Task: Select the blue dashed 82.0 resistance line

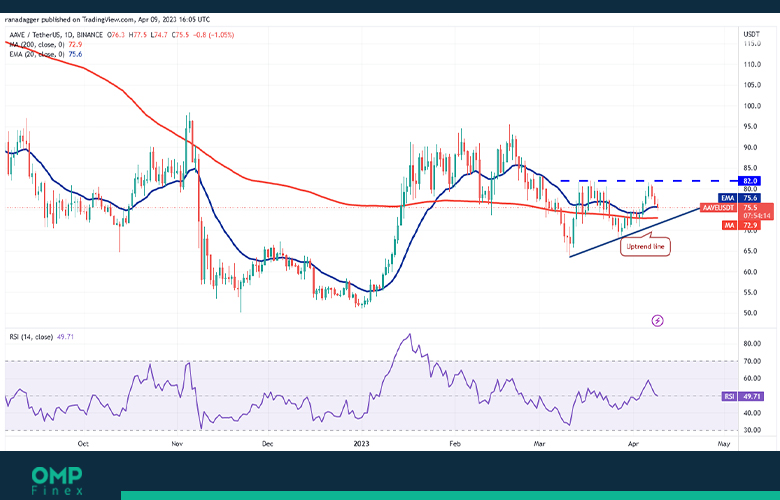Action: [649, 181]
